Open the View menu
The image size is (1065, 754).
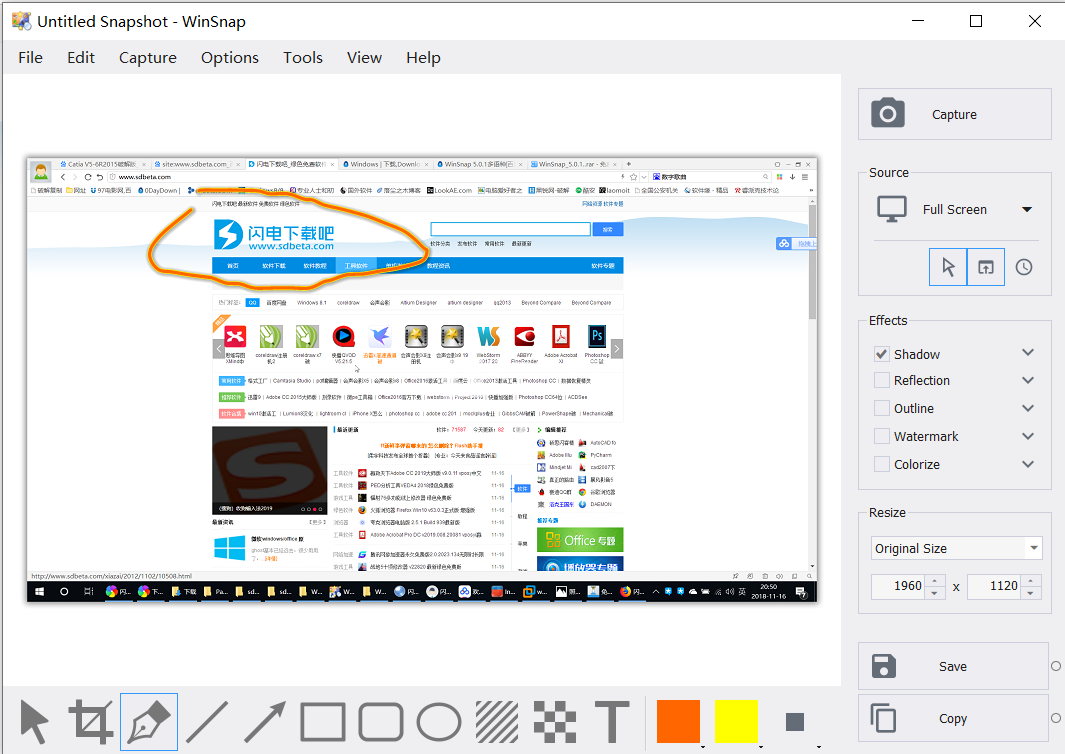tap(364, 58)
